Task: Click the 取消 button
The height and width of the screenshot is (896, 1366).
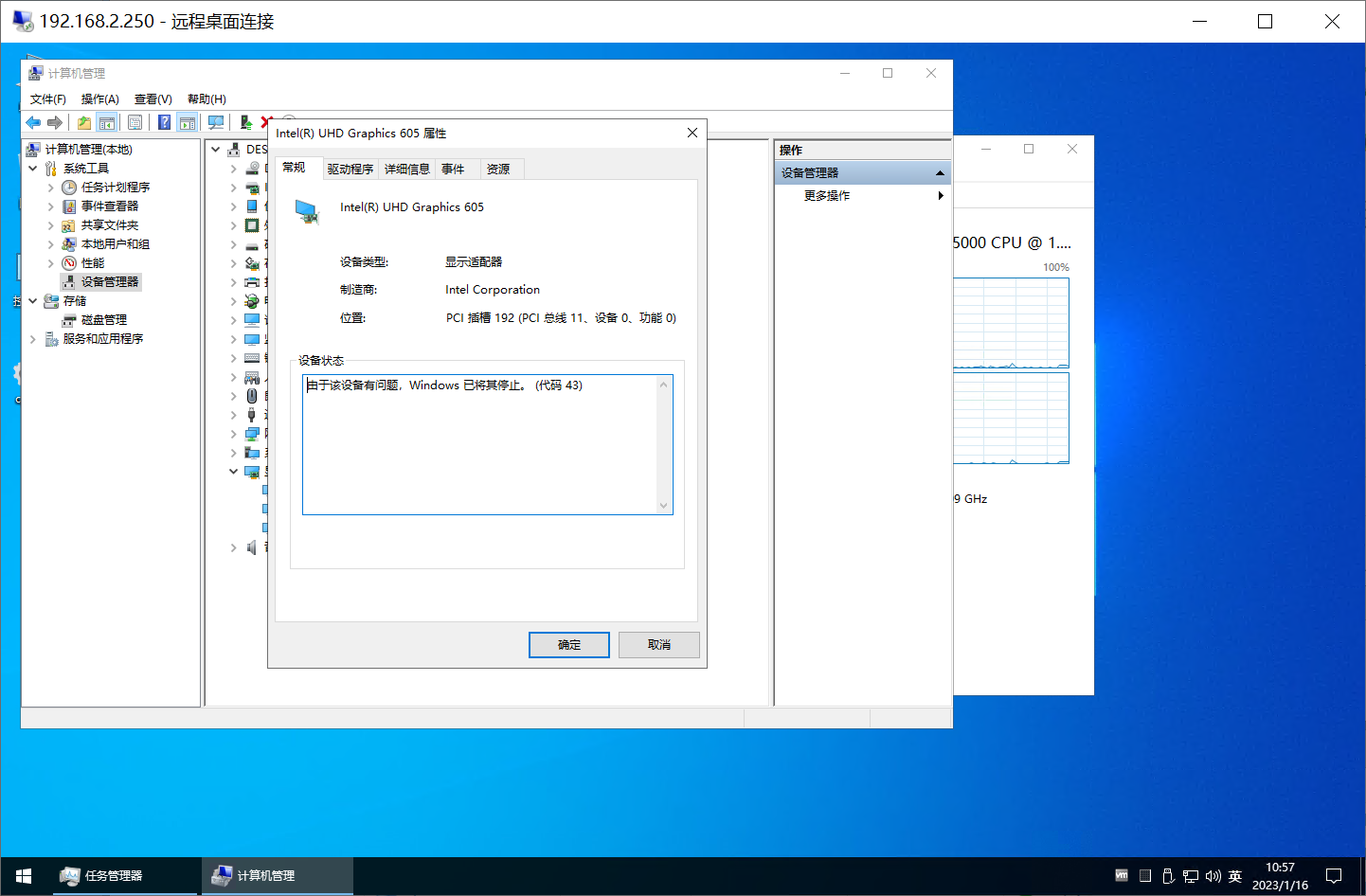Action: tap(659, 645)
